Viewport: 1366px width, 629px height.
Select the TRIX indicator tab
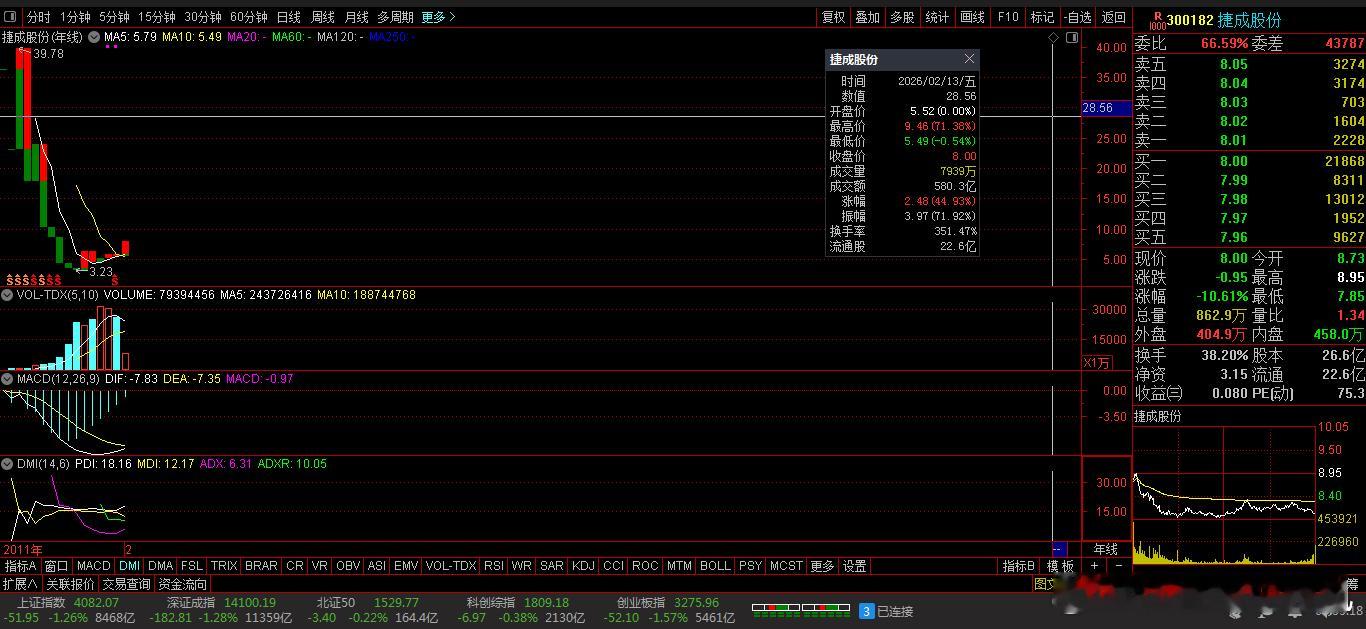click(x=224, y=566)
